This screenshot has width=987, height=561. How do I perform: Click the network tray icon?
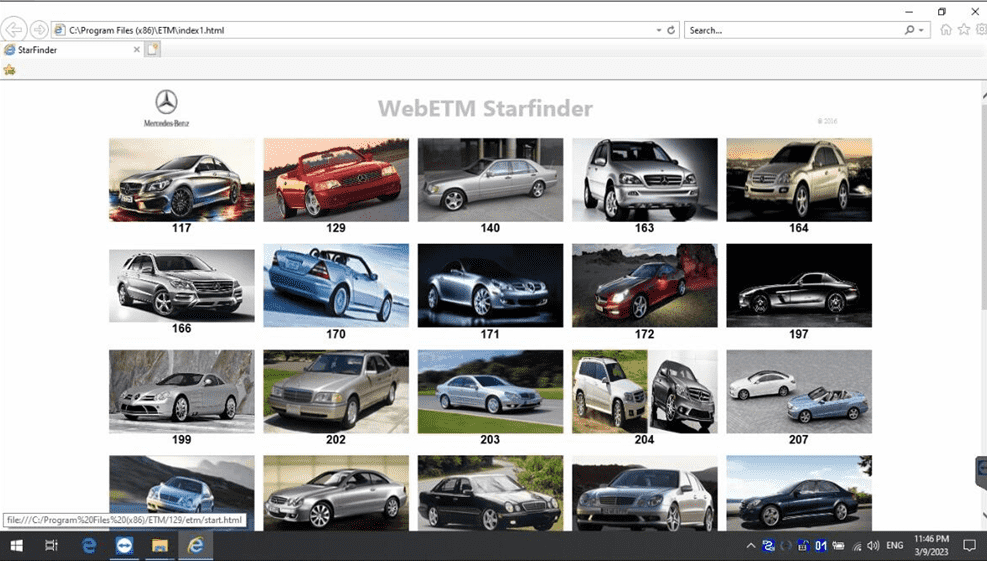click(x=856, y=546)
